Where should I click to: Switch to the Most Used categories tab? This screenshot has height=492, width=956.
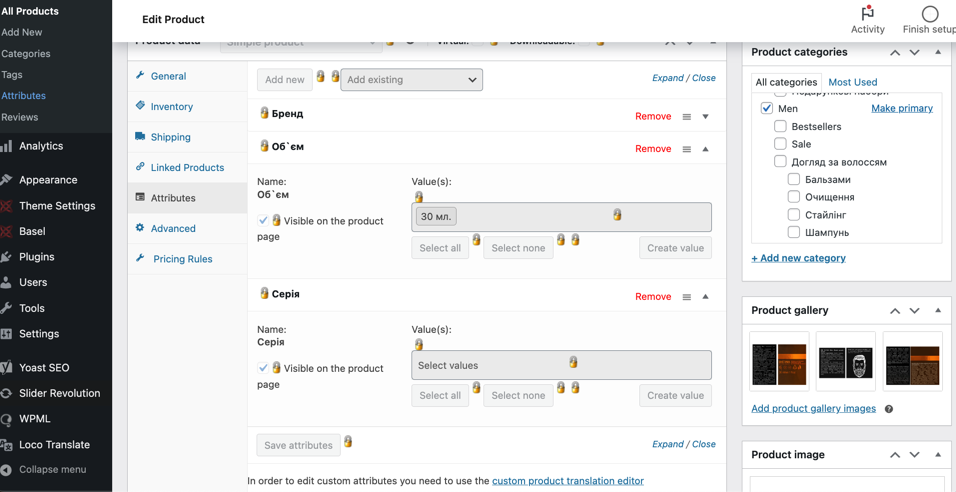point(852,82)
